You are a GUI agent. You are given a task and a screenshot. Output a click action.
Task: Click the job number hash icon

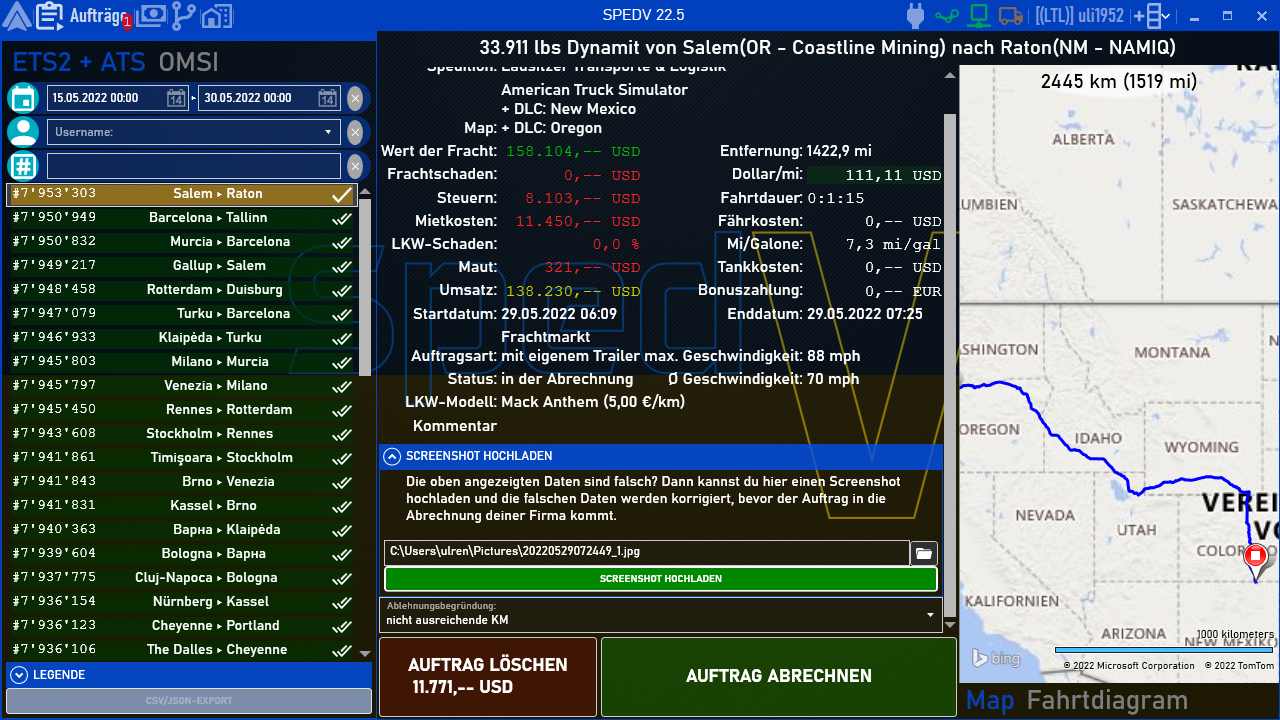coord(23,166)
